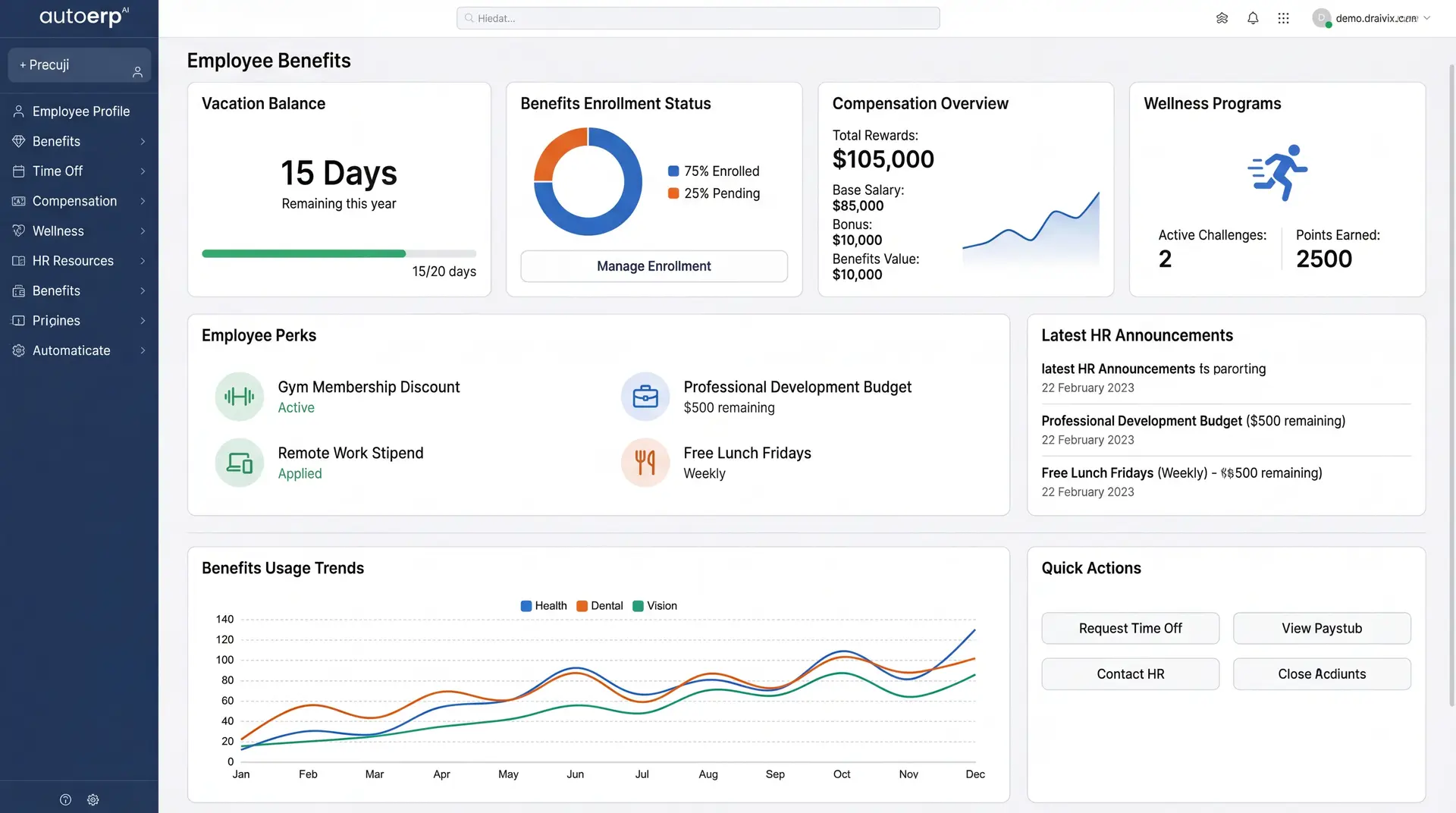Click the settings gear at sidebar bottom

93,799
